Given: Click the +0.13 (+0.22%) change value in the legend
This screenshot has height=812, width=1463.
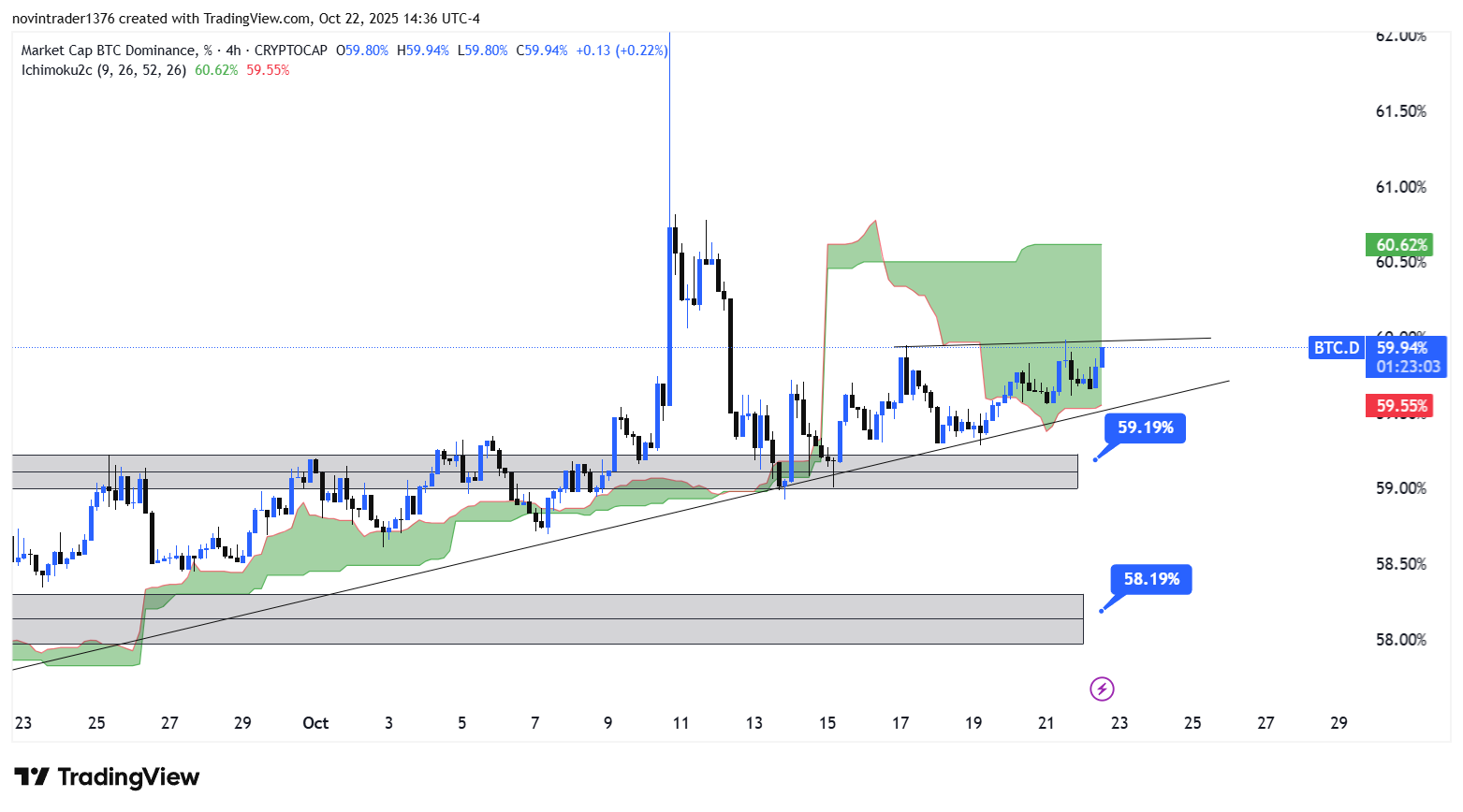Looking at the screenshot, I should click(x=622, y=51).
